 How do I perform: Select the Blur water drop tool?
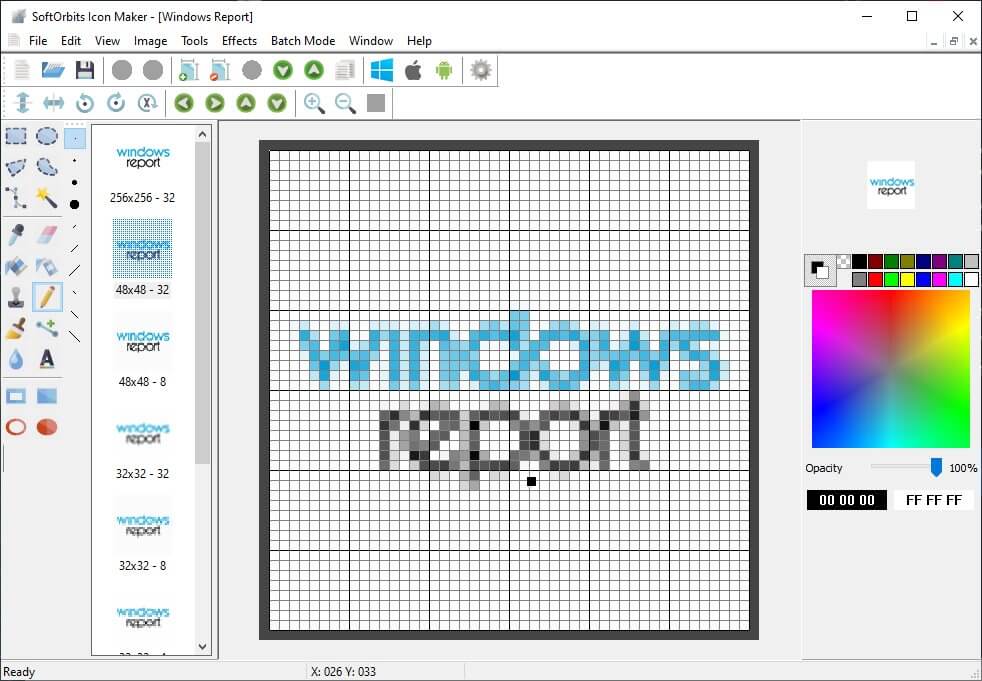(x=16, y=359)
